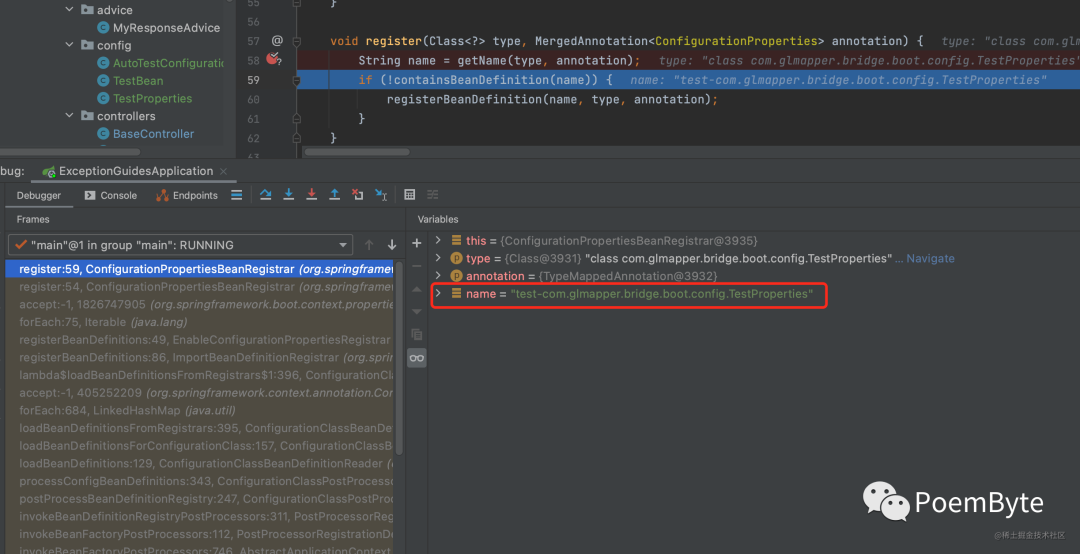Image resolution: width=1080 pixels, height=554 pixels.
Task: Click the Variables panel header
Action: 437,219
